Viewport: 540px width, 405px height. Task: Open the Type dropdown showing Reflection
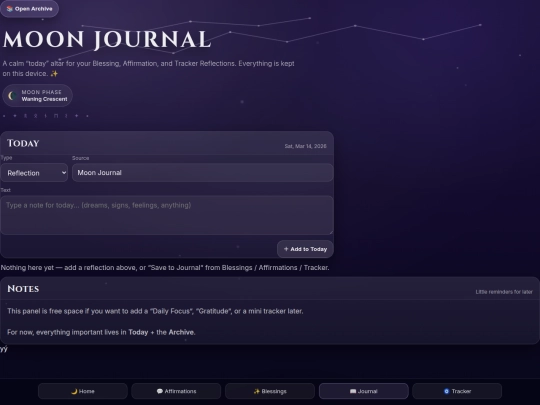coord(34,173)
